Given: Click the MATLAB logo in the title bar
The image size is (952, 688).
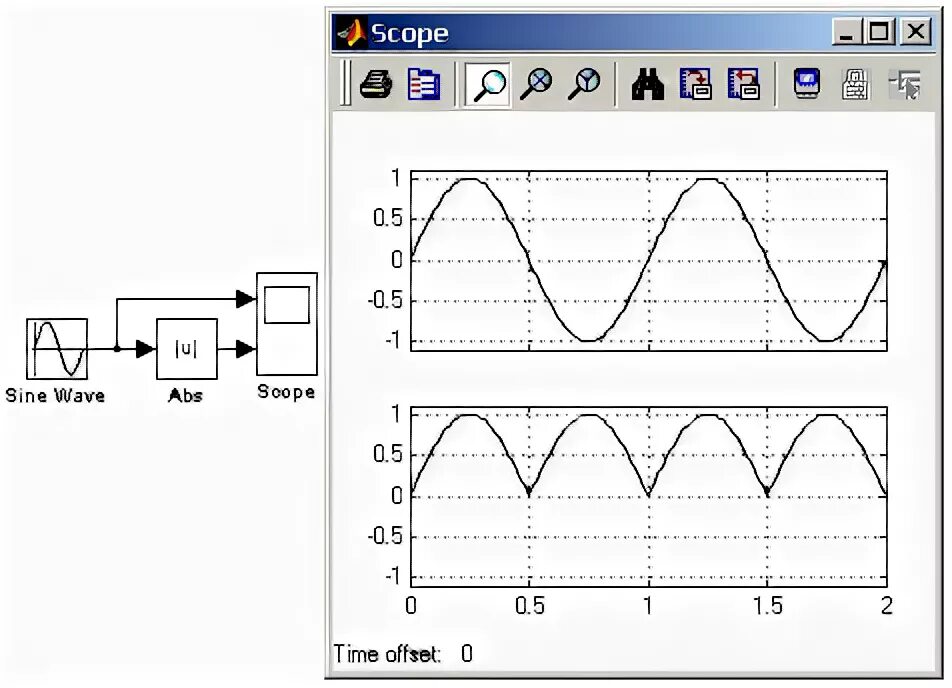Looking at the screenshot, I should pyautogui.click(x=352, y=33).
